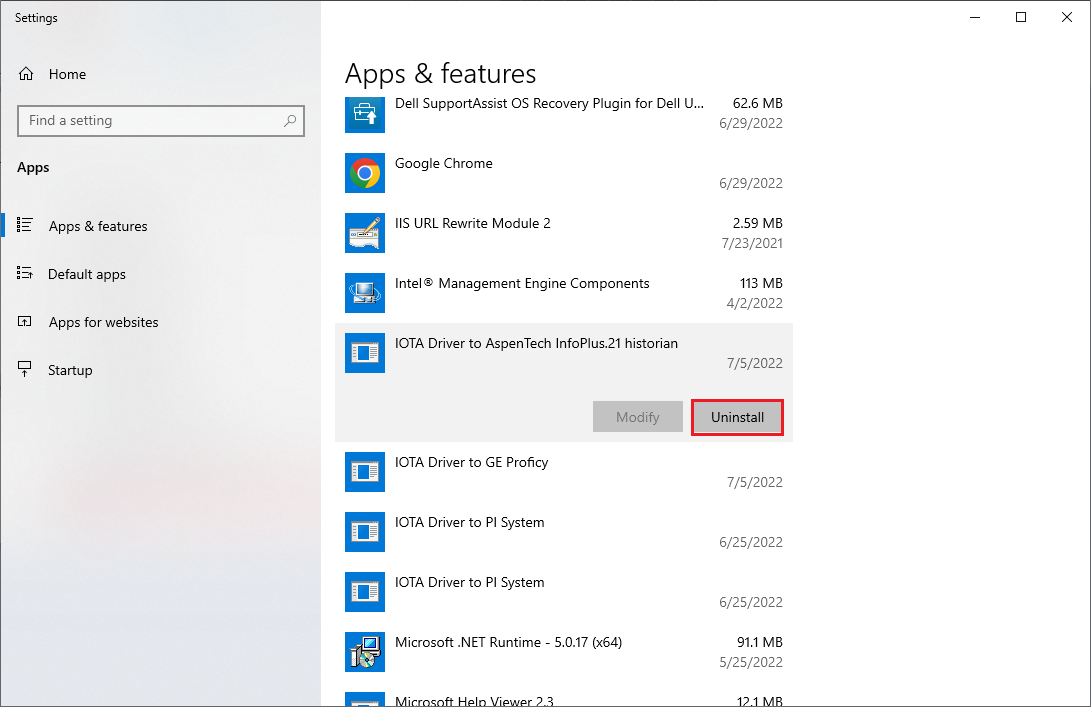Uninstall the IOTA AspenTech driver
This screenshot has height=707, width=1091.
coord(738,418)
